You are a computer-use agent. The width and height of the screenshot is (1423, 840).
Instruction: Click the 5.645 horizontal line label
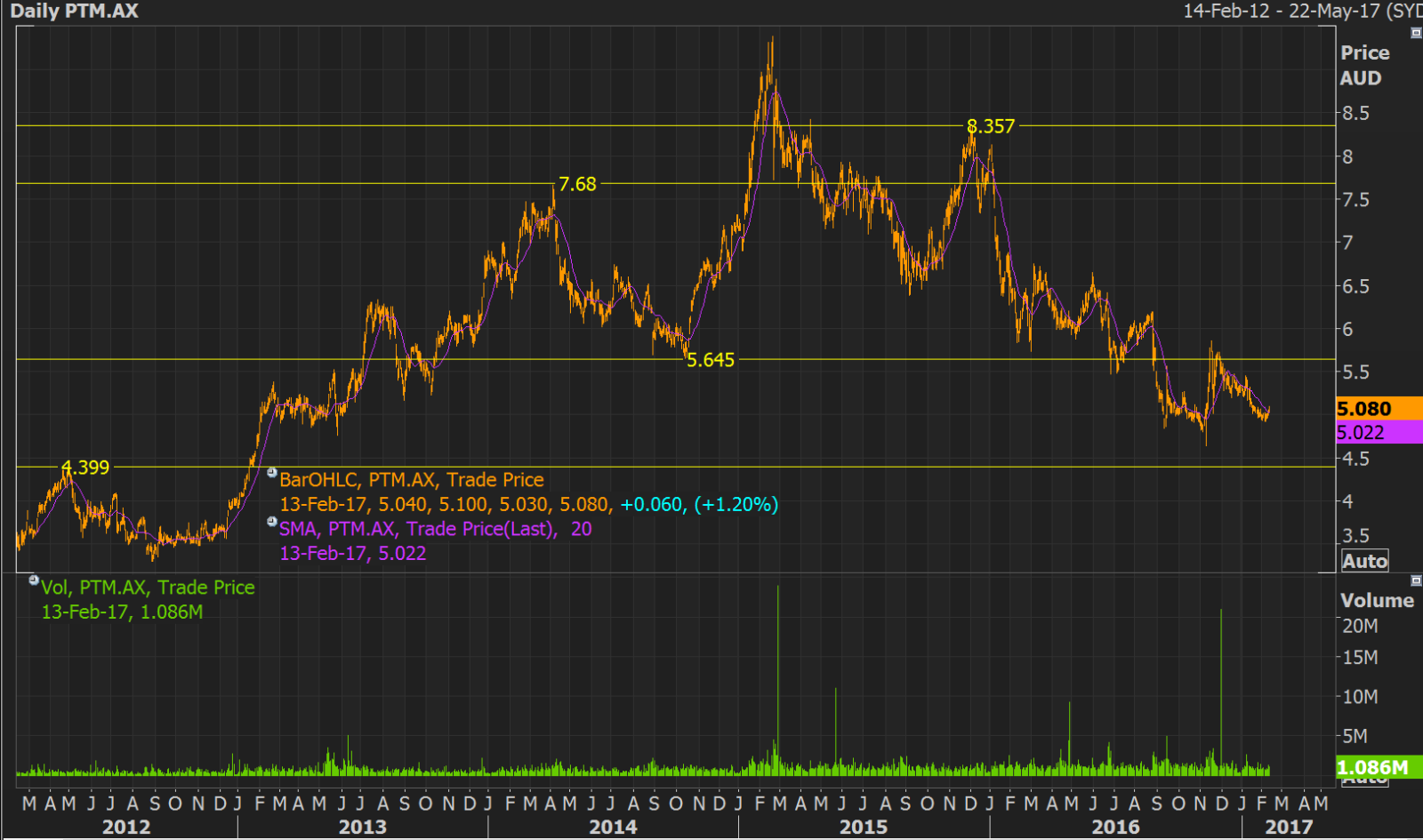[711, 360]
